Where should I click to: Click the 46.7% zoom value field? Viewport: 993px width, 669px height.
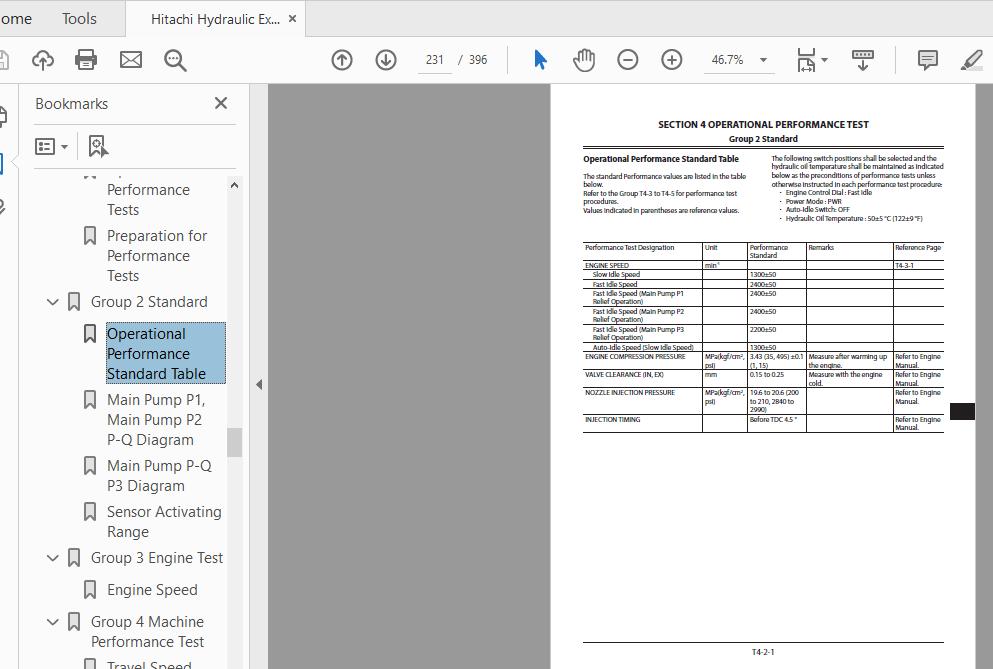coord(728,60)
